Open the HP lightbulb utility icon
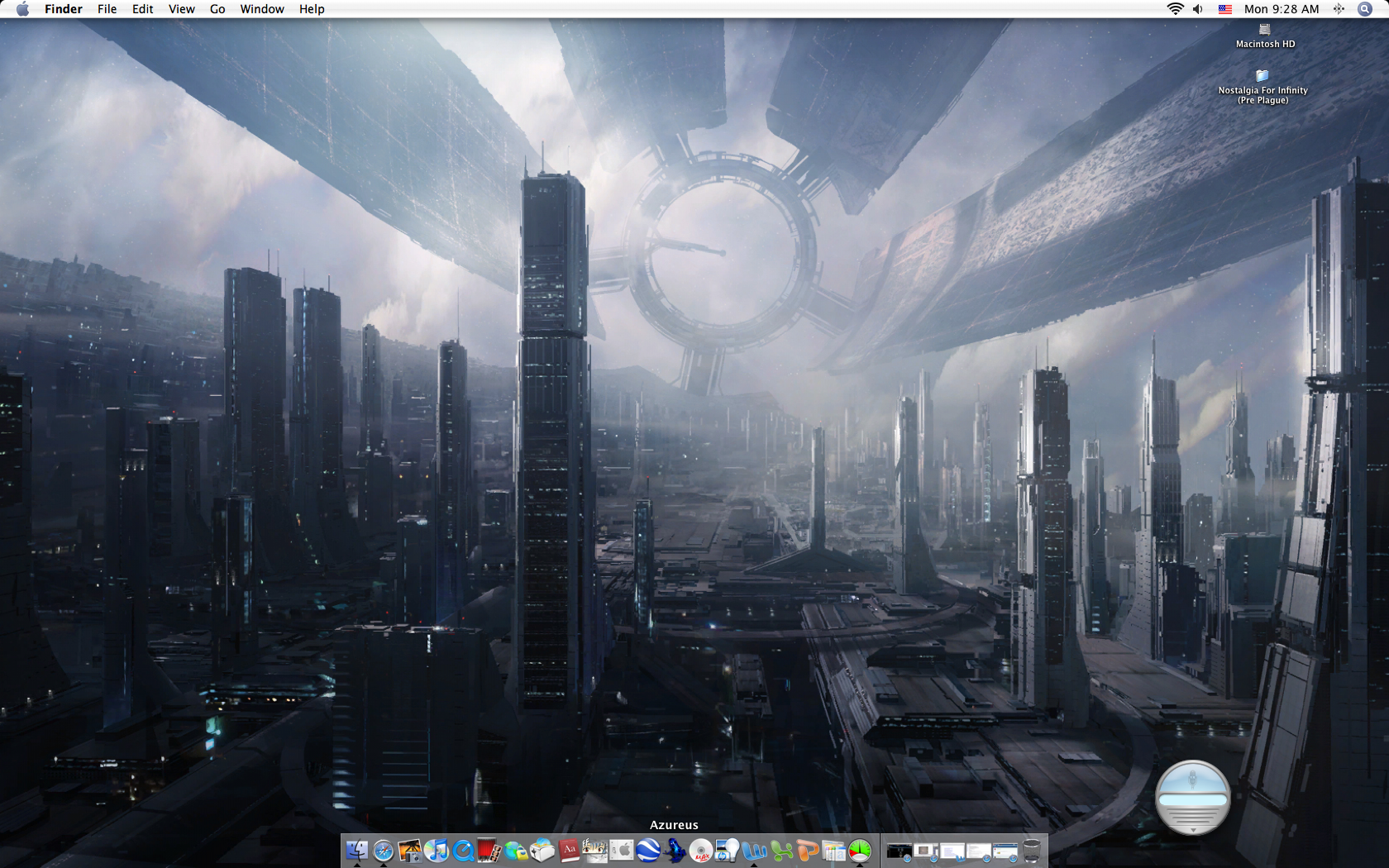This screenshot has height=868, width=1389. click(x=728, y=850)
